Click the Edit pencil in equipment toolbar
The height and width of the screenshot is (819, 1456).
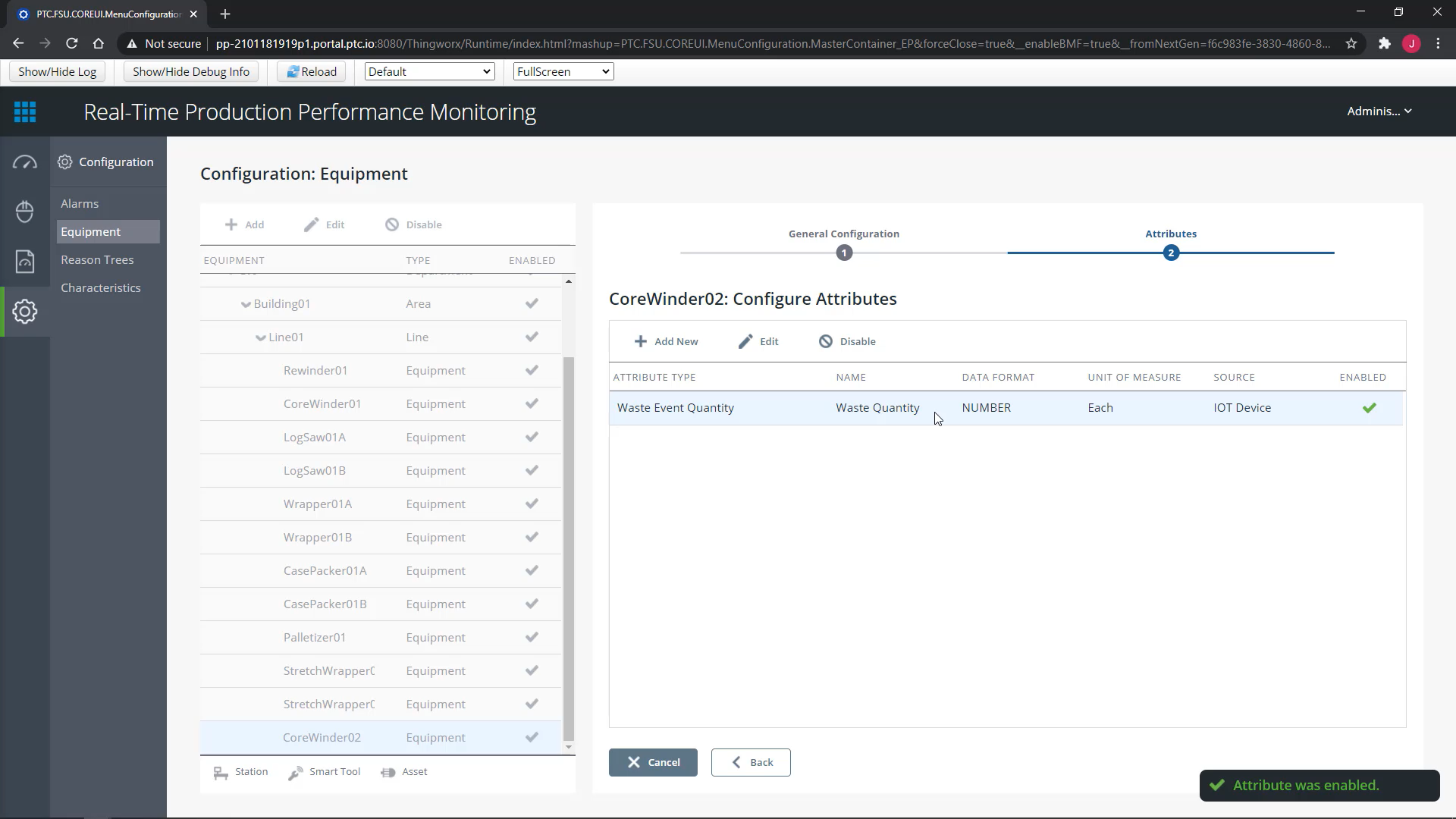(312, 224)
